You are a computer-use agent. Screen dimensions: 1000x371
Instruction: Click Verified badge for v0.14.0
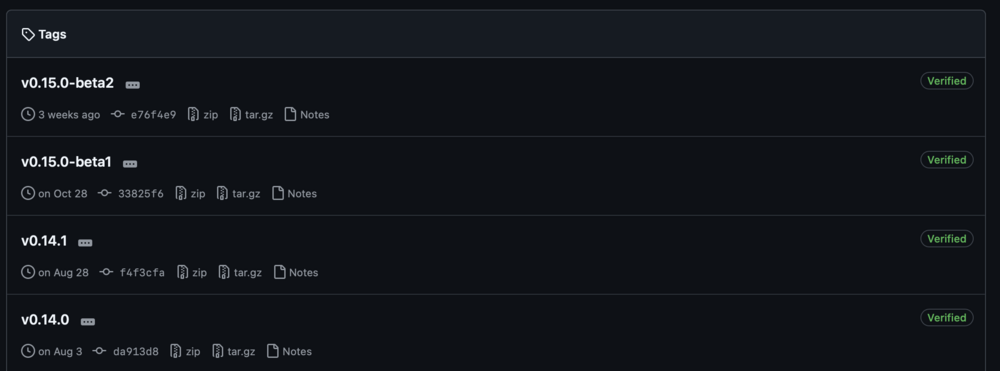coord(946,317)
